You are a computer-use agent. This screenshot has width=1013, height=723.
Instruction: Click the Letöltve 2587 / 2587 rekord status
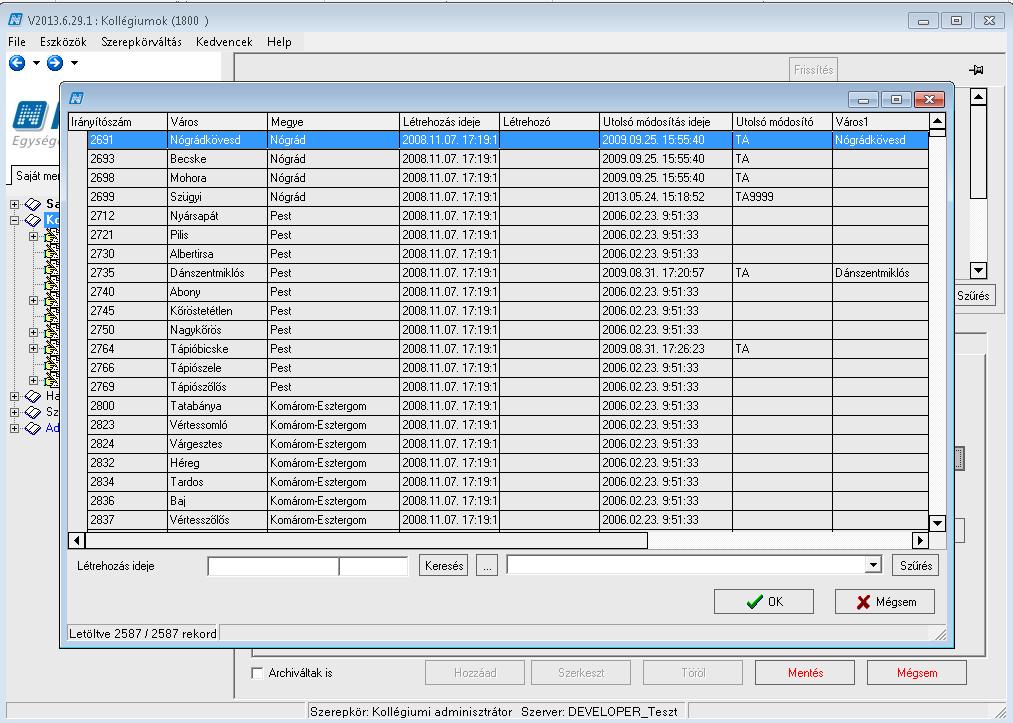click(x=143, y=633)
